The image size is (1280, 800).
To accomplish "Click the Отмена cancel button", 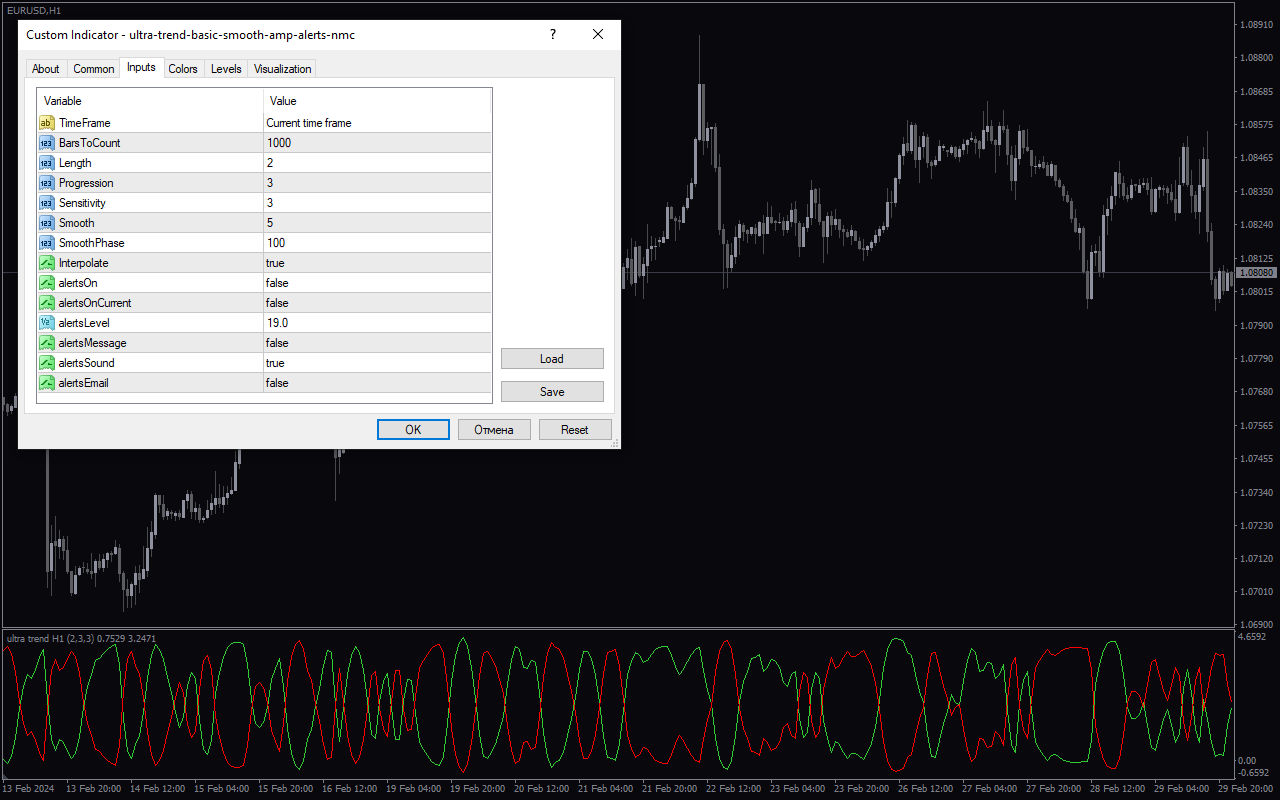I will pos(494,429).
